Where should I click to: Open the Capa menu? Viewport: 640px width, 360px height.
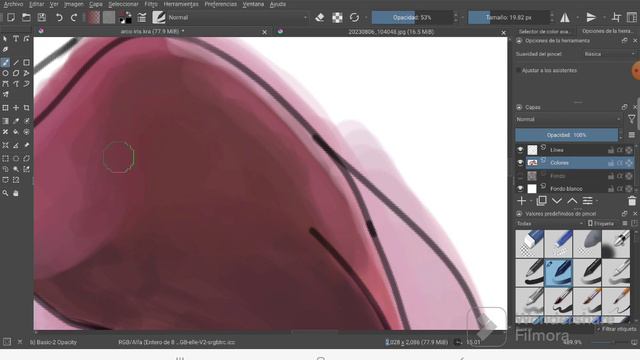pyautogui.click(x=96, y=4)
